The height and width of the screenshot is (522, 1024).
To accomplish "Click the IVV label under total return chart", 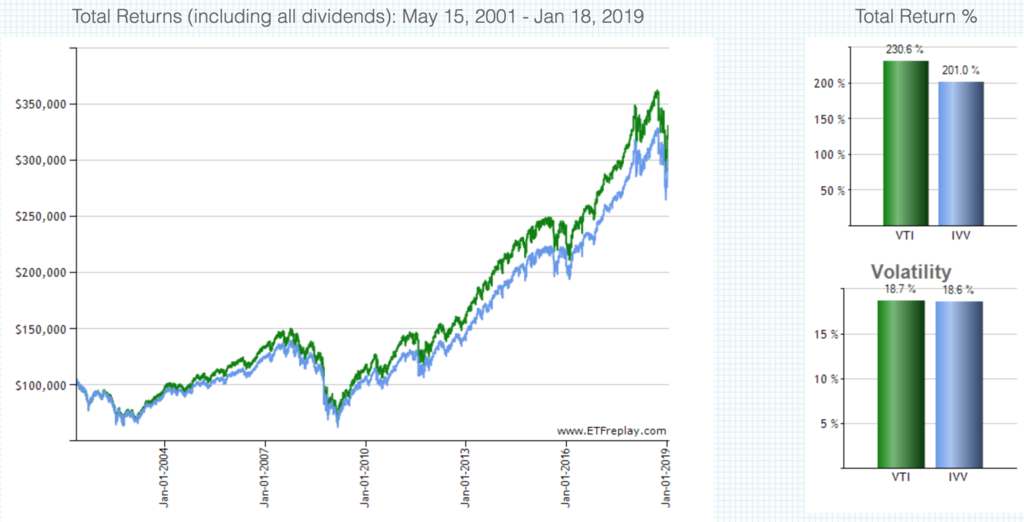I will [961, 235].
